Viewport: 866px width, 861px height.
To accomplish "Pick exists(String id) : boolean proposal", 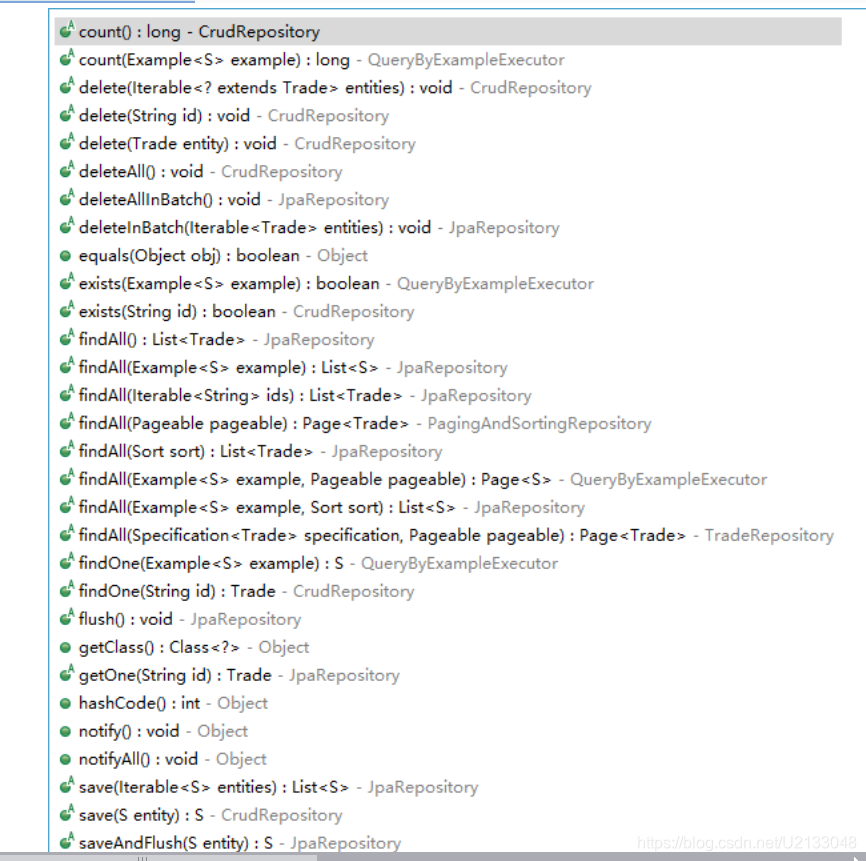I will click(x=448, y=311).
